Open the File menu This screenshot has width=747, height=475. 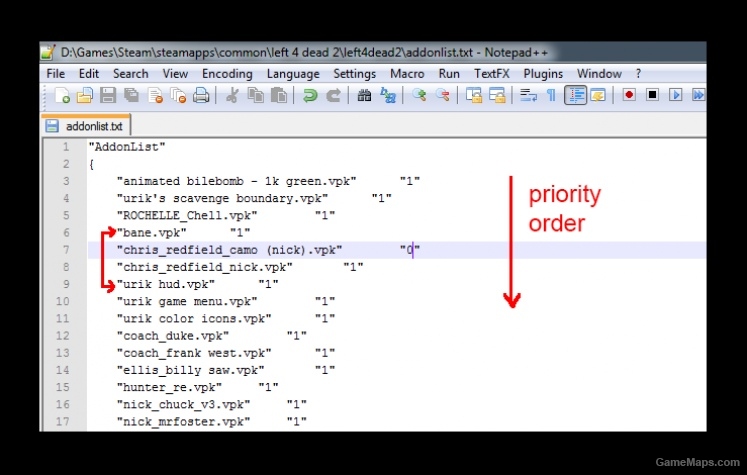coord(56,74)
